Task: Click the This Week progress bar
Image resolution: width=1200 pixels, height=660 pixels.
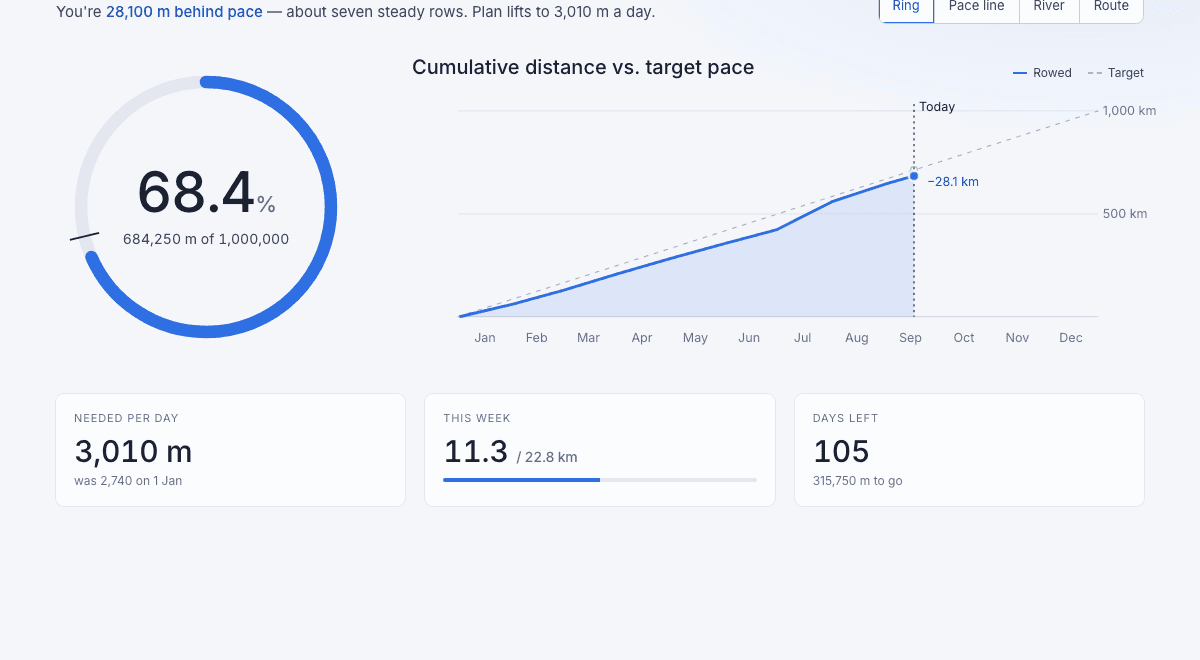Action: [x=600, y=480]
